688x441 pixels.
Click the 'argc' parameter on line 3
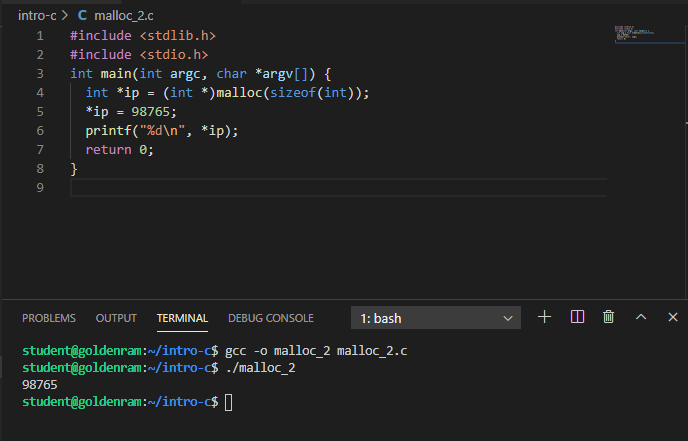click(x=185, y=74)
